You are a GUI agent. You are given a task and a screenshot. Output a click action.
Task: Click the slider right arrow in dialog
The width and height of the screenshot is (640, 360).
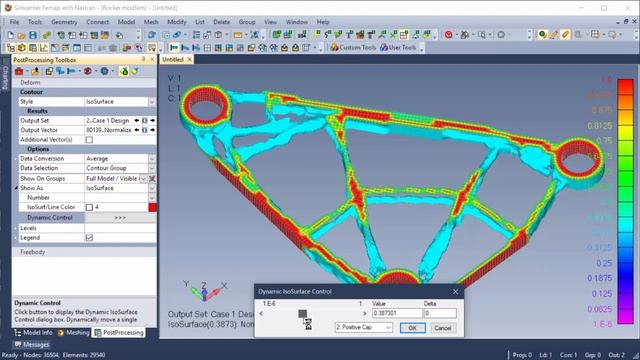364,313
